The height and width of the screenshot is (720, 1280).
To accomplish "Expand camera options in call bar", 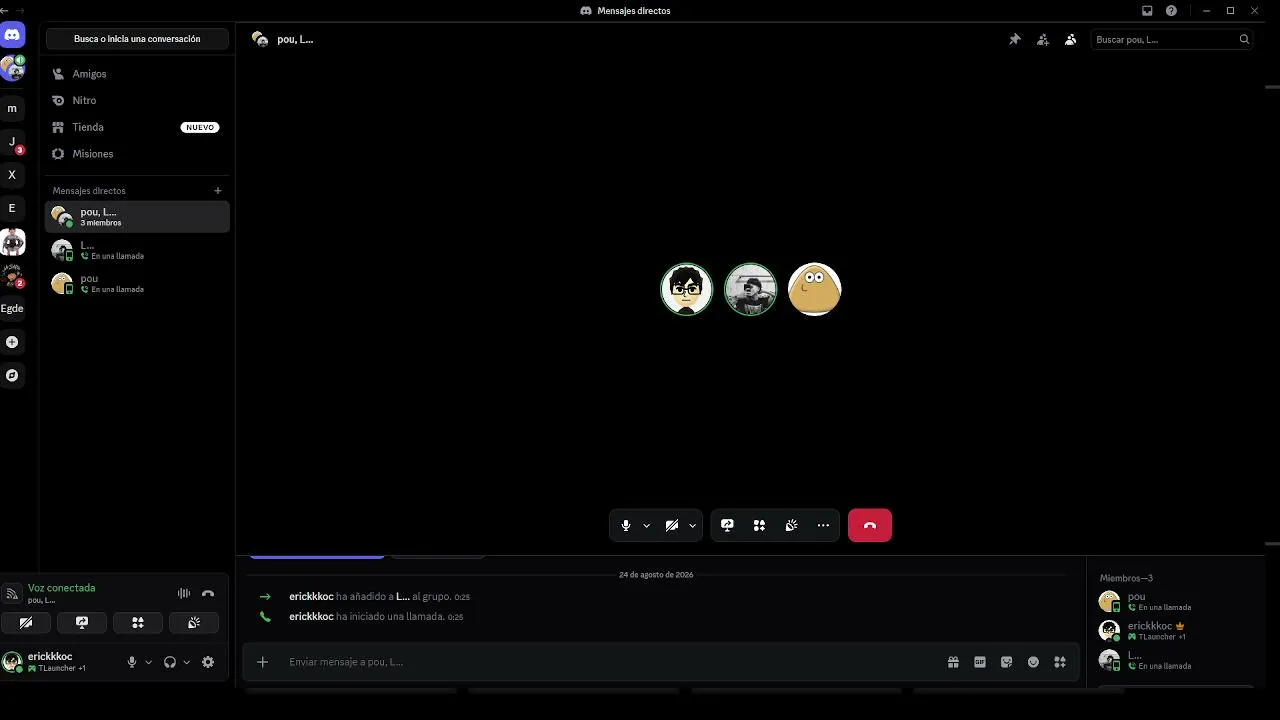I will [692, 525].
